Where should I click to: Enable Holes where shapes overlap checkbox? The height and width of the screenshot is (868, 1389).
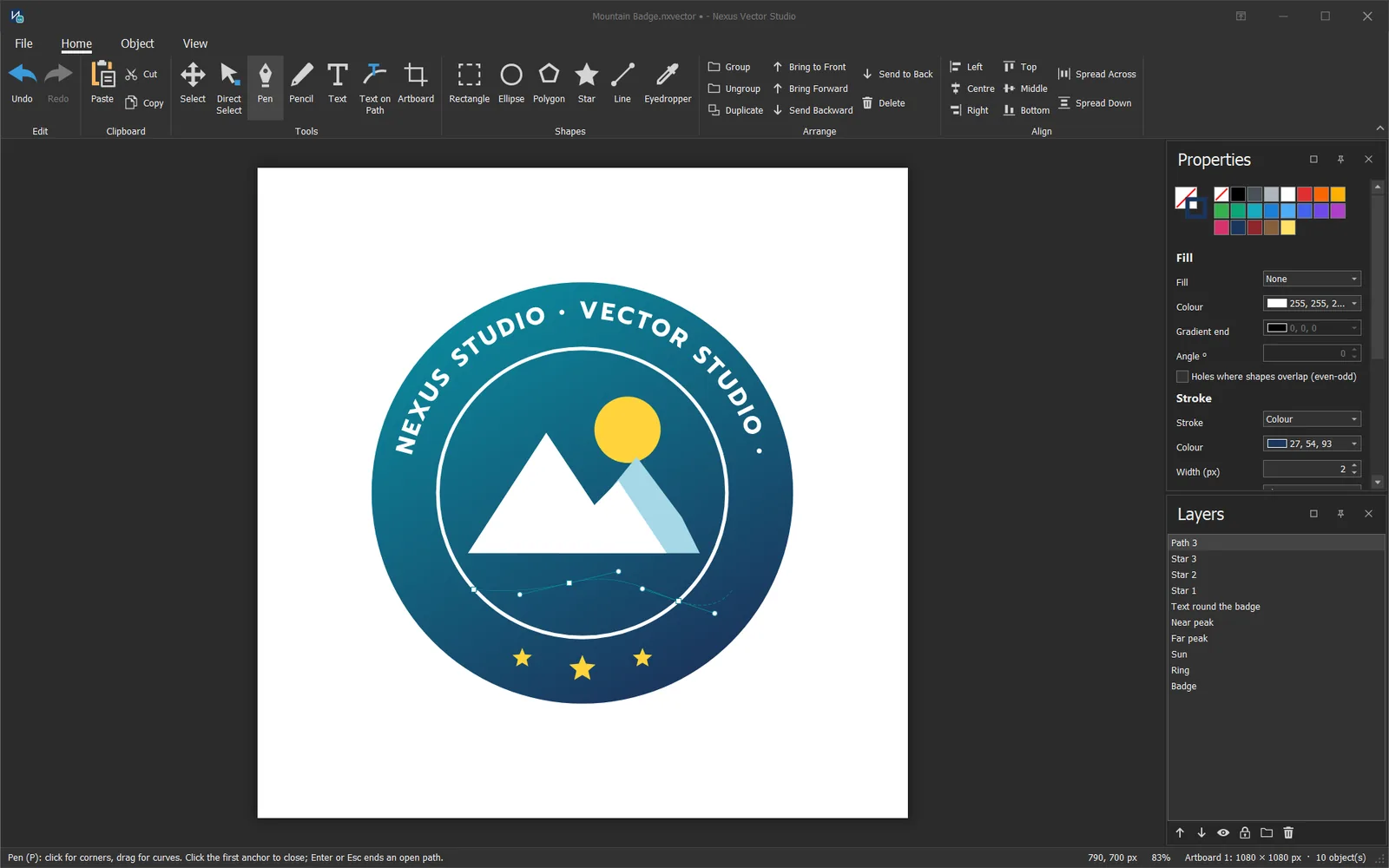(1182, 377)
